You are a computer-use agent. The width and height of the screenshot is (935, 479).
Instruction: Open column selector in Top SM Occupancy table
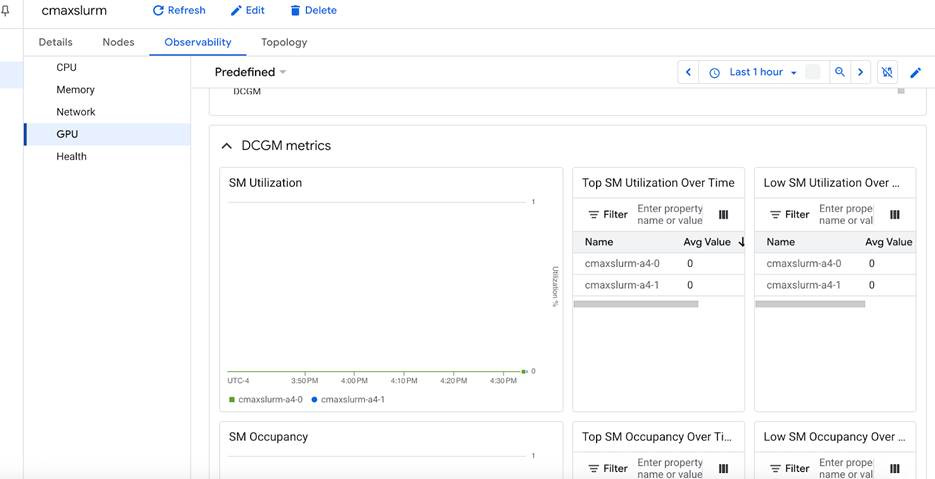point(723,469)
